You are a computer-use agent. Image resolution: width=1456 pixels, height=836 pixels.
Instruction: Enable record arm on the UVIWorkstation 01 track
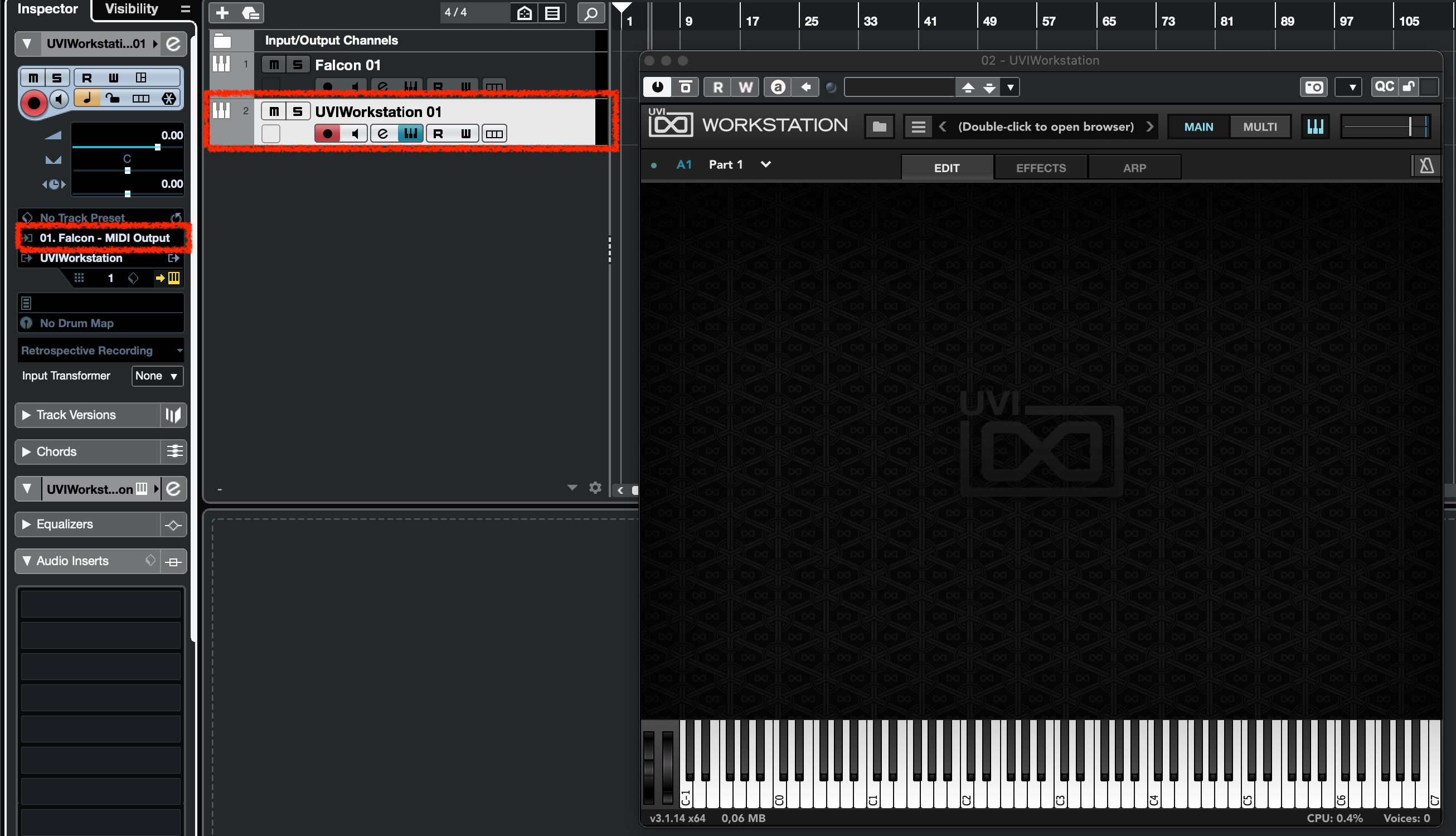coord(328,133)
